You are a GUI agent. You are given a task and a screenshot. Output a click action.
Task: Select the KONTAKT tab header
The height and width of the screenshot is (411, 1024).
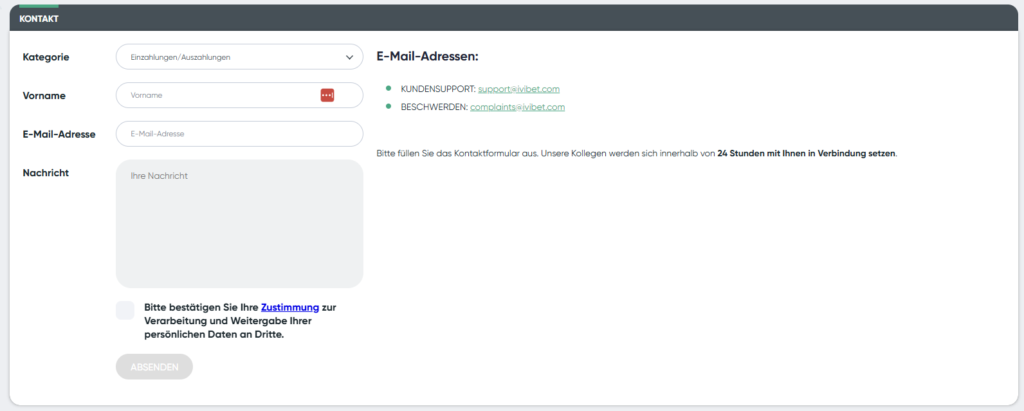click(x=39, y=19)
